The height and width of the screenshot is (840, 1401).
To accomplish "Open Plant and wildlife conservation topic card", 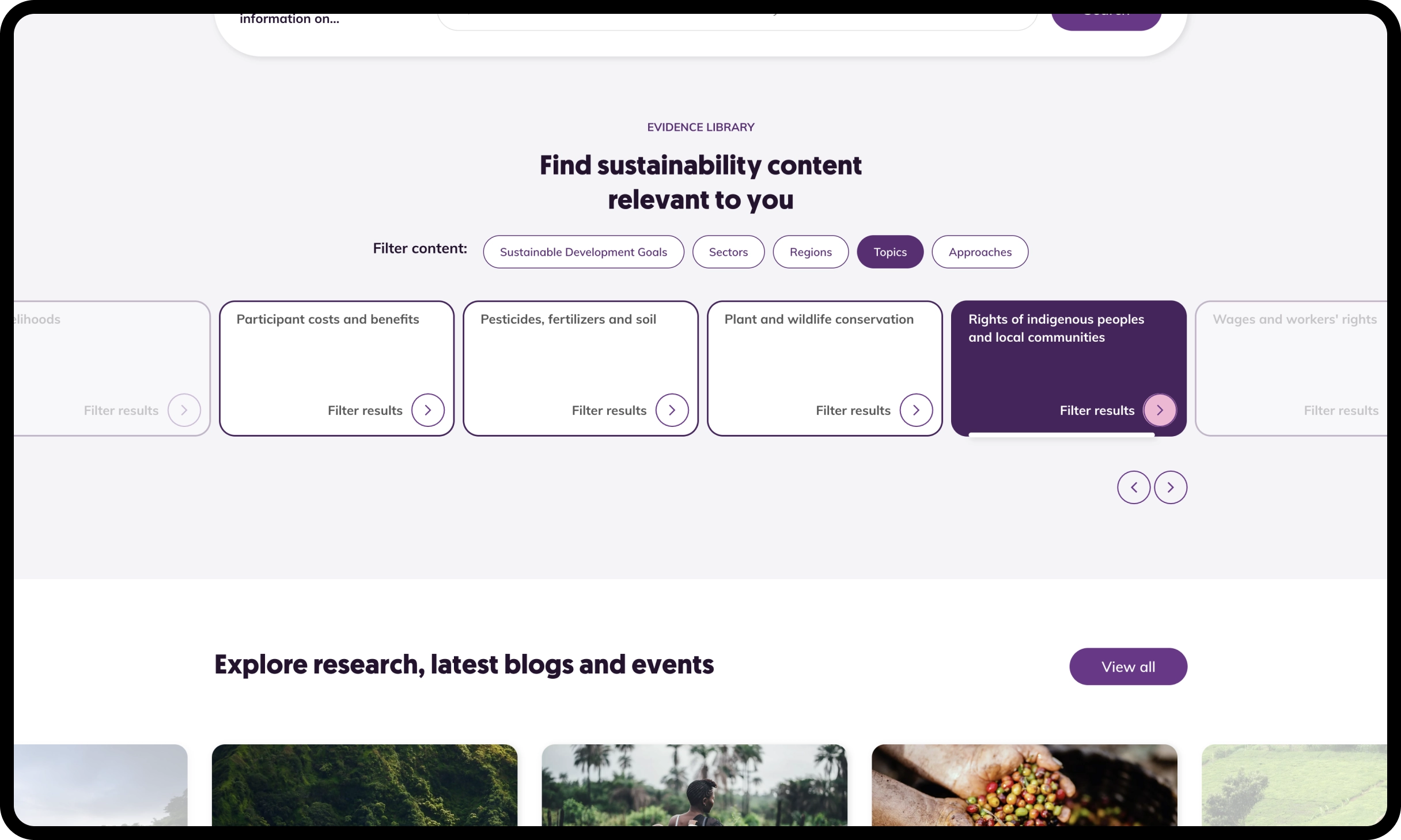I will pos(825,368).
